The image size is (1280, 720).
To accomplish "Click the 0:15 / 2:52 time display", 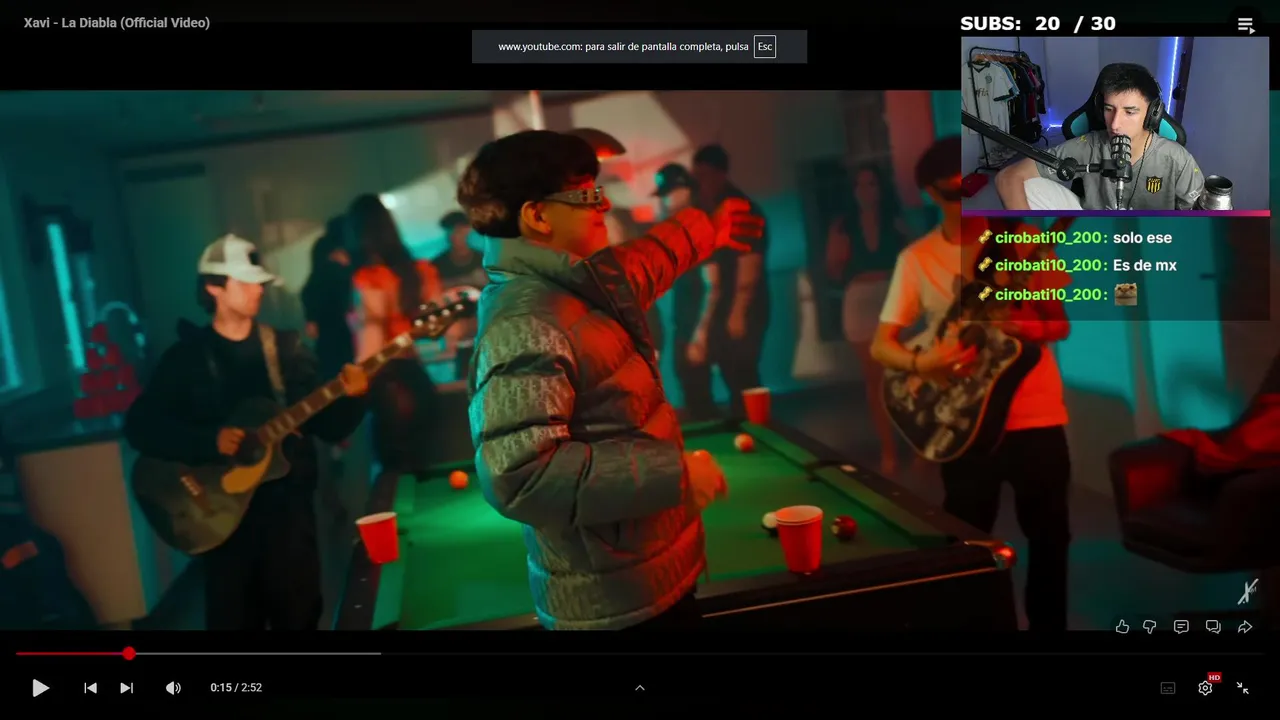I will 236,688.
